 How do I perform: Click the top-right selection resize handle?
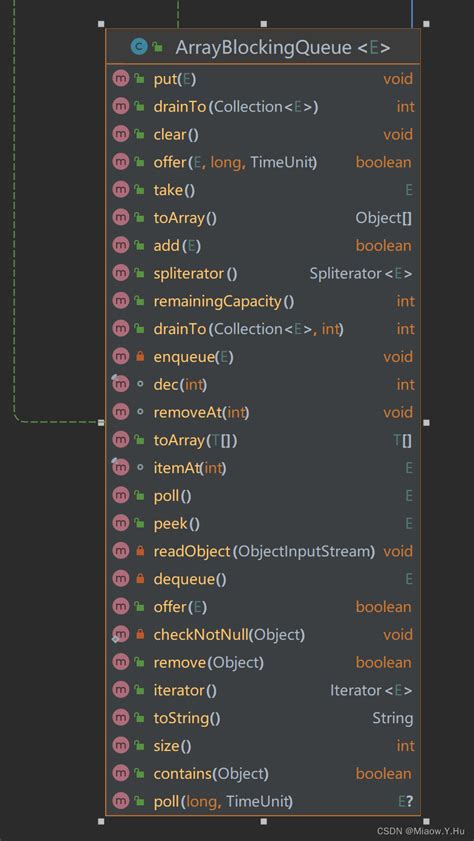point(426,24)
